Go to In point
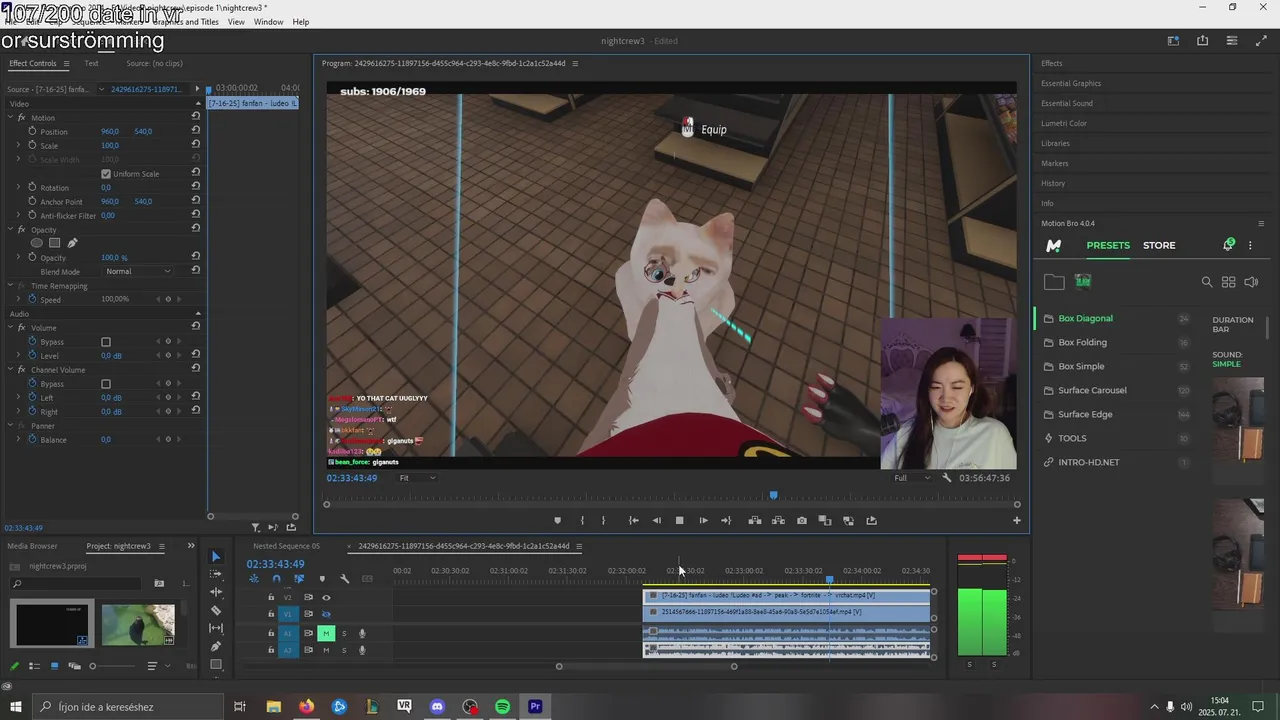1280x720 pixels. click(x=633, y=520)
